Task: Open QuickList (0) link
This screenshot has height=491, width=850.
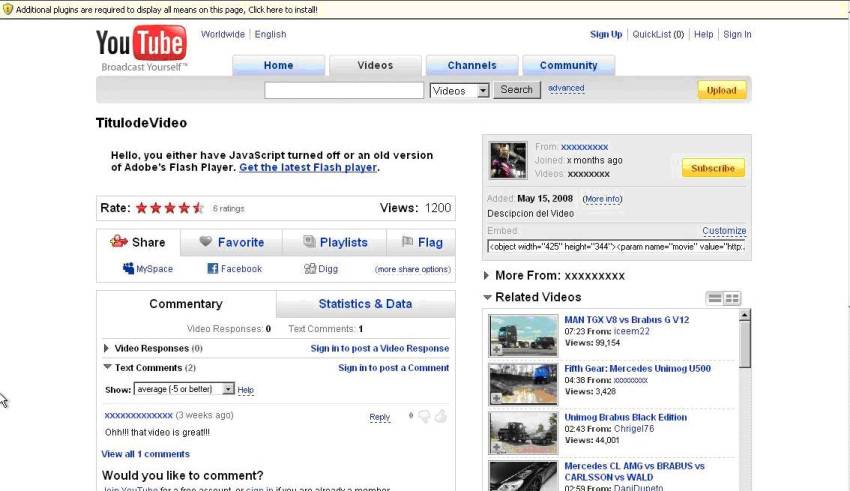Action: click(x=658, y=34)
